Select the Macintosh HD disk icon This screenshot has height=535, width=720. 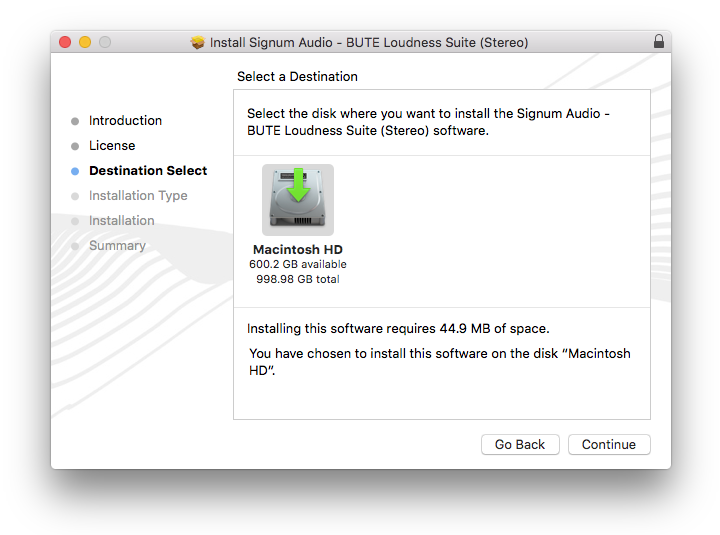coord(298,200)
